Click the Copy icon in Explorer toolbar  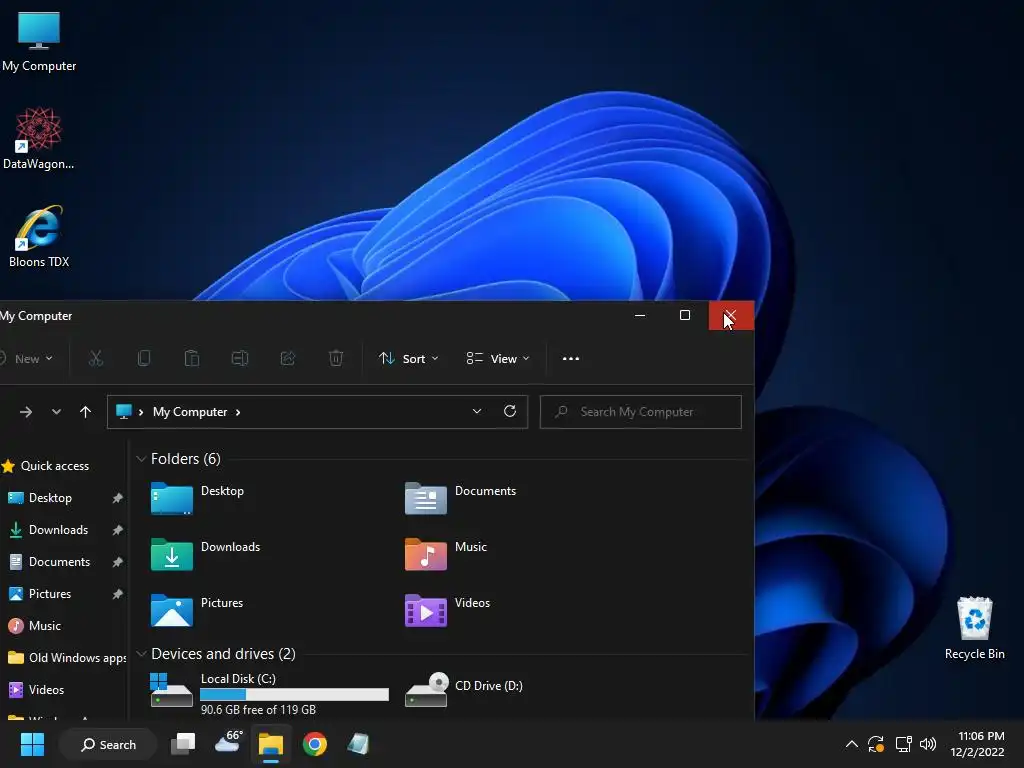tap(144, 358)
